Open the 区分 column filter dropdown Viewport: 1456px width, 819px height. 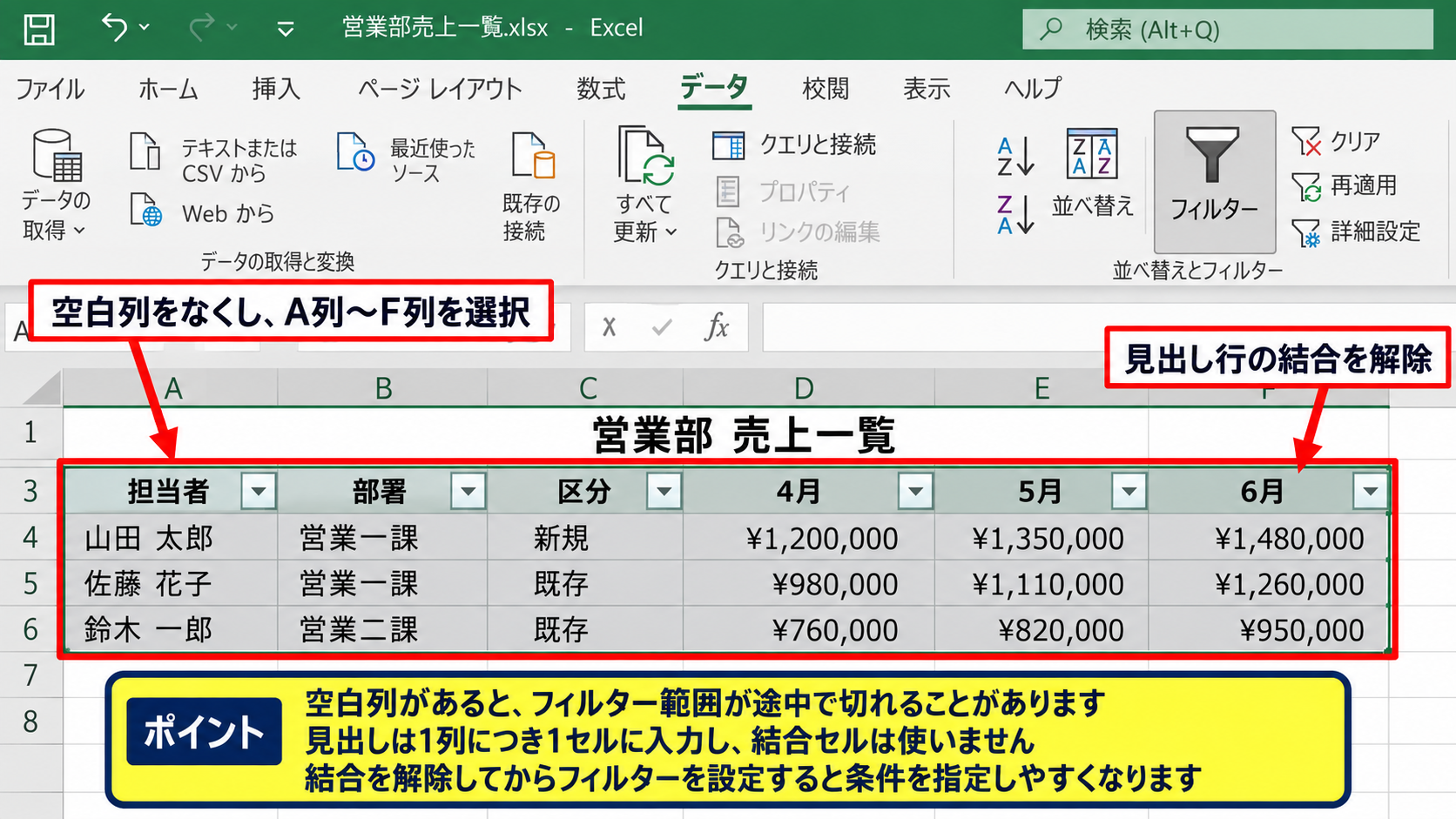point(664,492)
